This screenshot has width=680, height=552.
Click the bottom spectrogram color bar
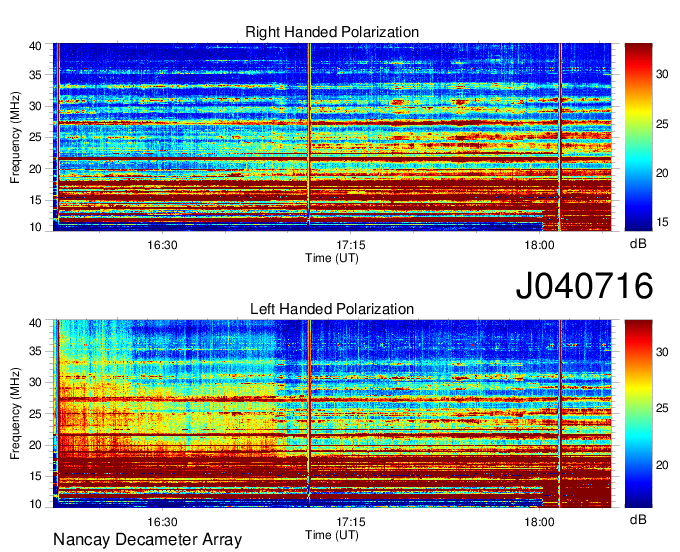click(x=638, y=414)
